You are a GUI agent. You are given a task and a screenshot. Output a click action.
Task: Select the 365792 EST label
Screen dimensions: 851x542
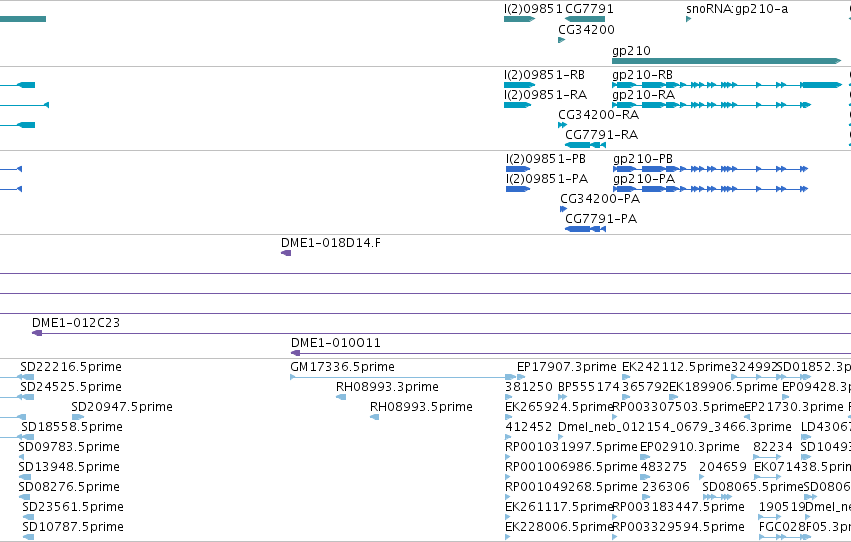tap(645, 387)
